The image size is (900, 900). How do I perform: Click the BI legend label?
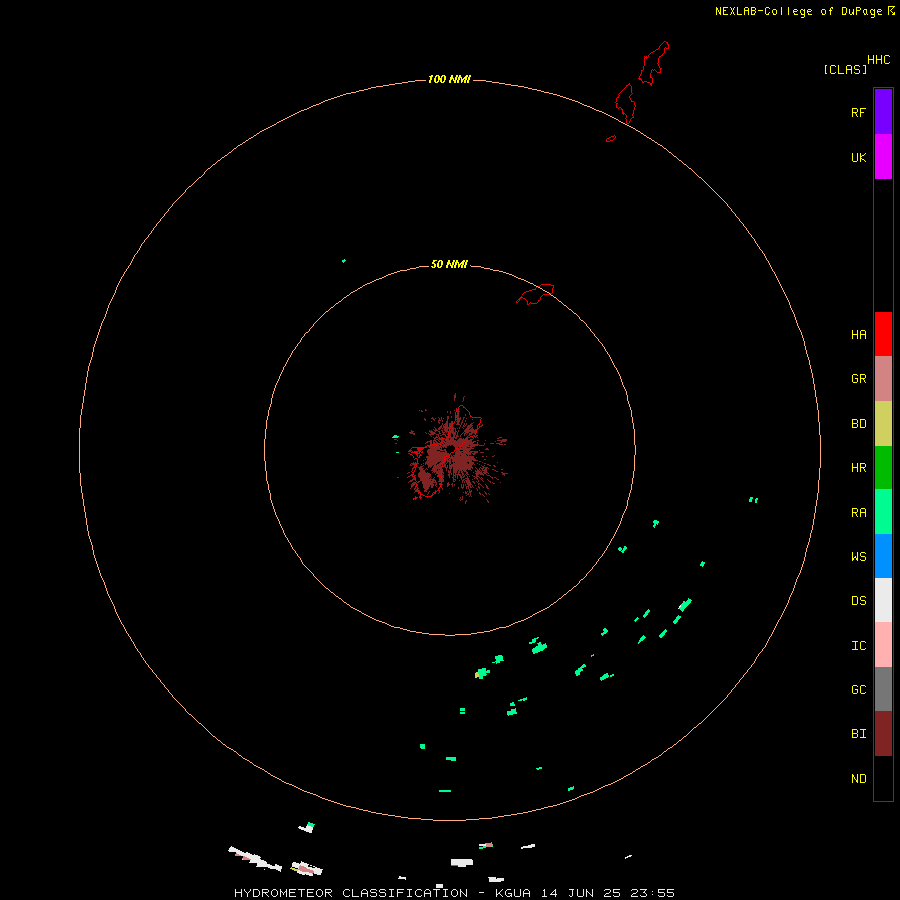858,734
